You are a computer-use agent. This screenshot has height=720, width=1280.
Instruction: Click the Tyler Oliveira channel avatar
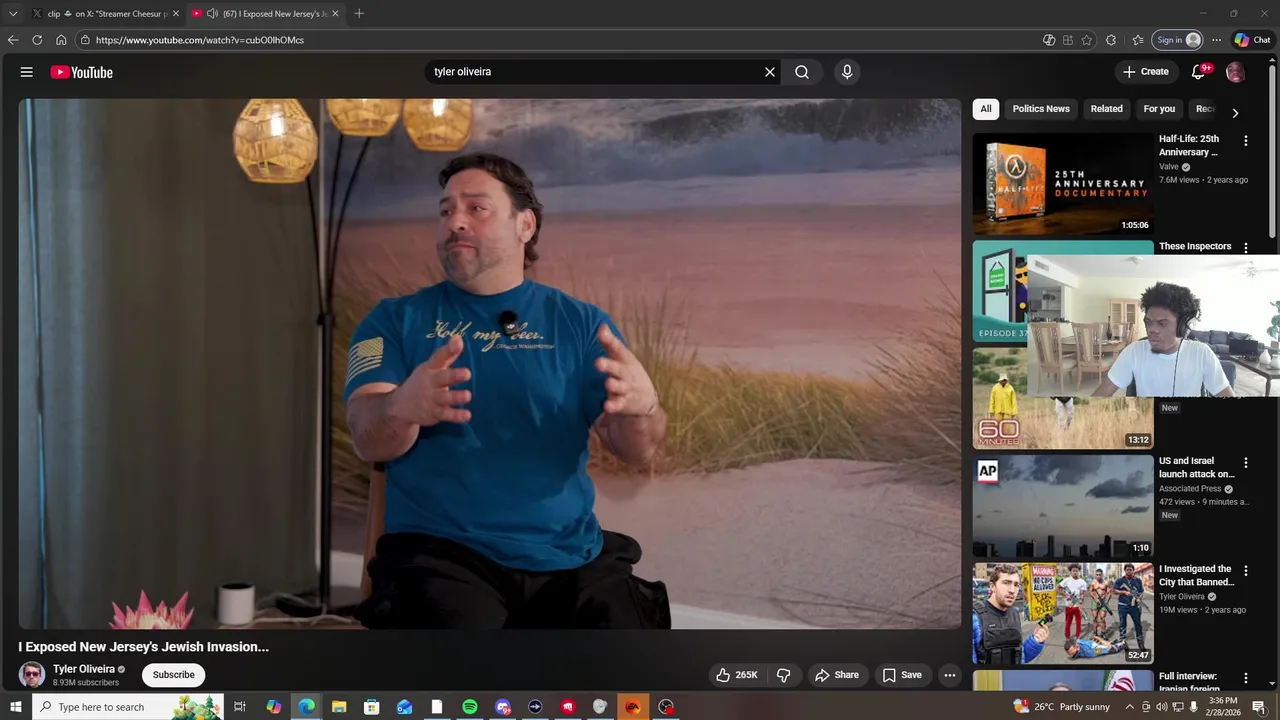coord(32,675)
